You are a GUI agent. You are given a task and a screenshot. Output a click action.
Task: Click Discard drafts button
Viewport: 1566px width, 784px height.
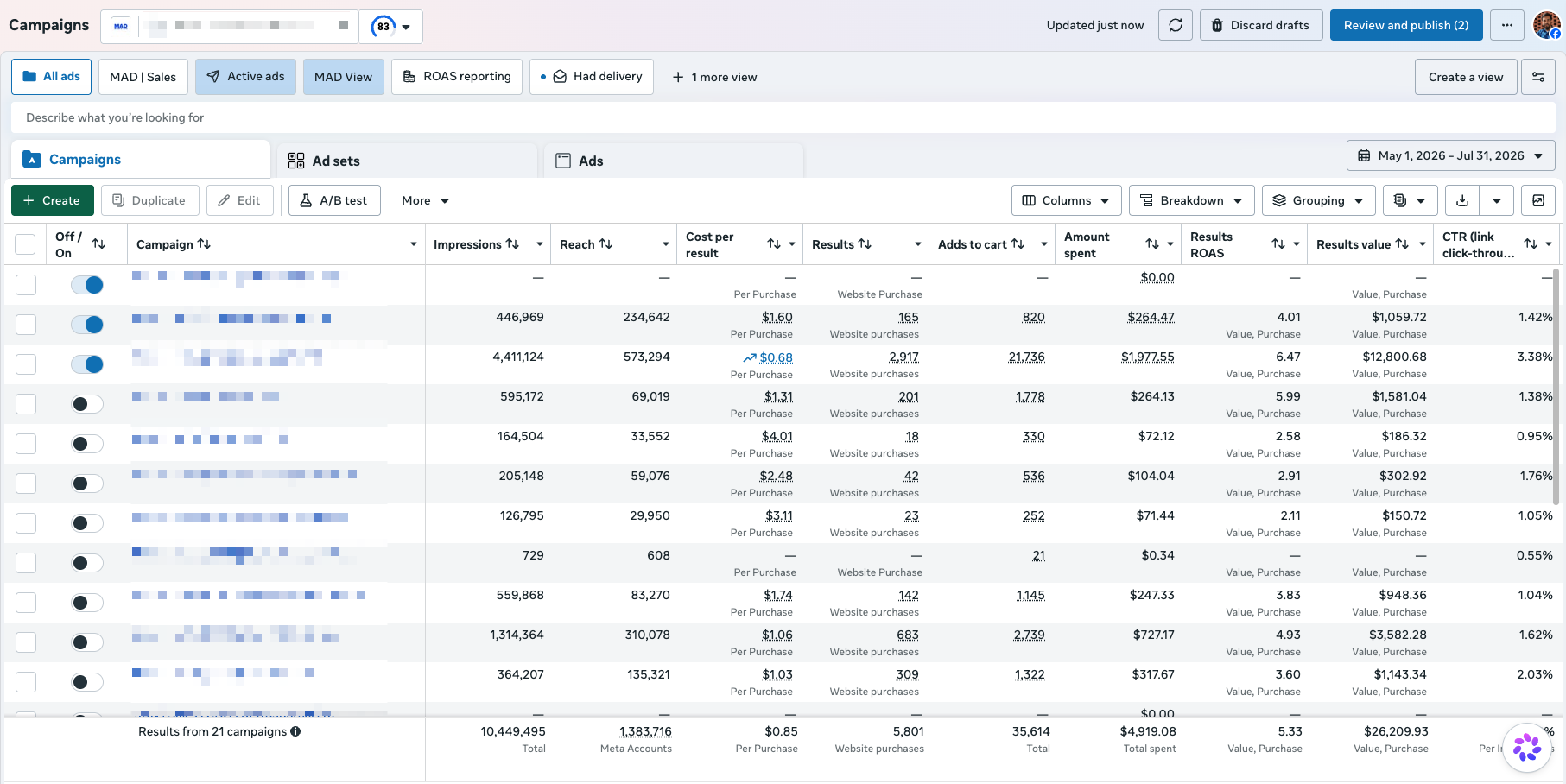pos(1260,25)
